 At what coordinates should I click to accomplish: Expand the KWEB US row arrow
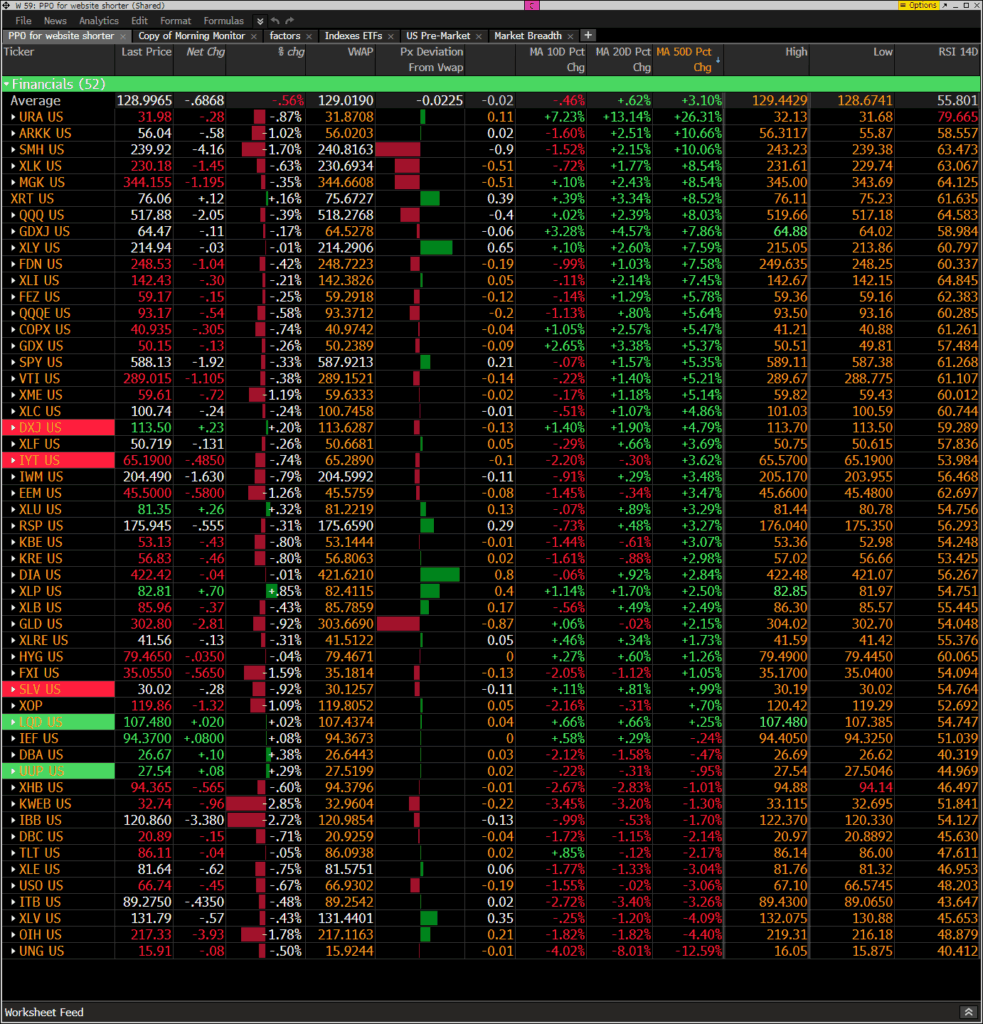pyautogui.click(x=13, y=804)
